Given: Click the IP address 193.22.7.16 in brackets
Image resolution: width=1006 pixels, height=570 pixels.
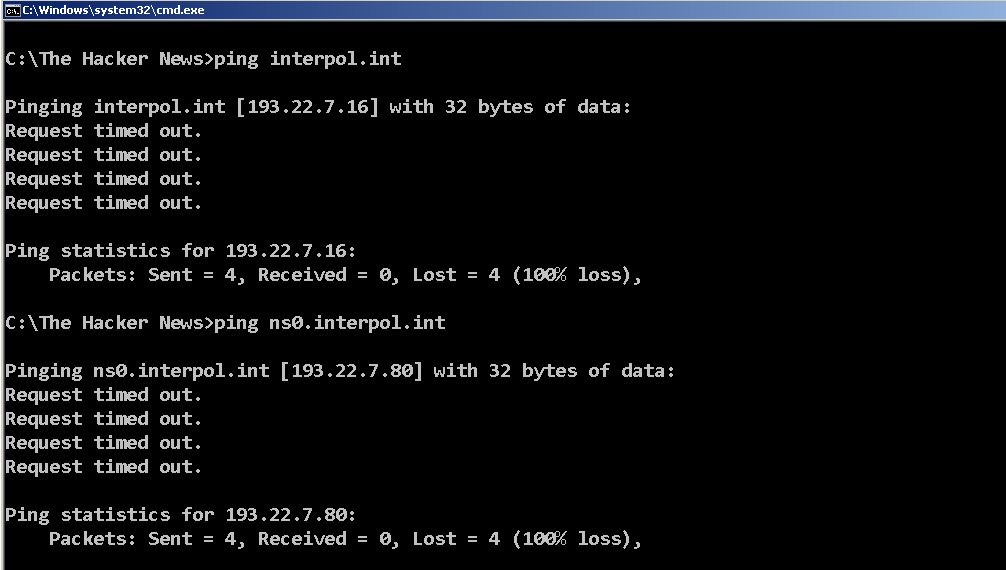Looking at the screenshot, I should (308, 107).
